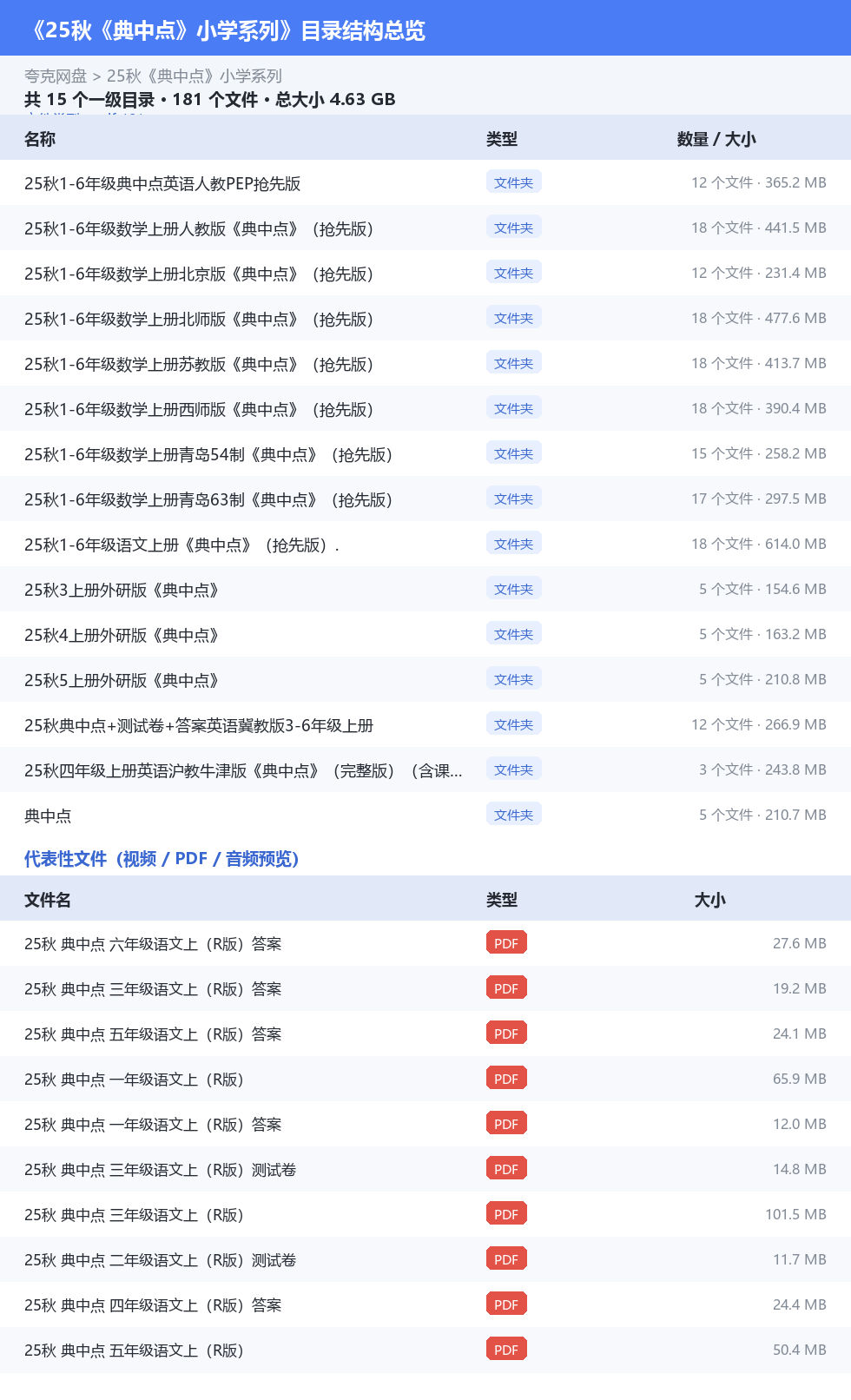Open folder 25秋4上册外研版《典中点》
Screen dimensions: 851x1400
[x=122, y=635]
